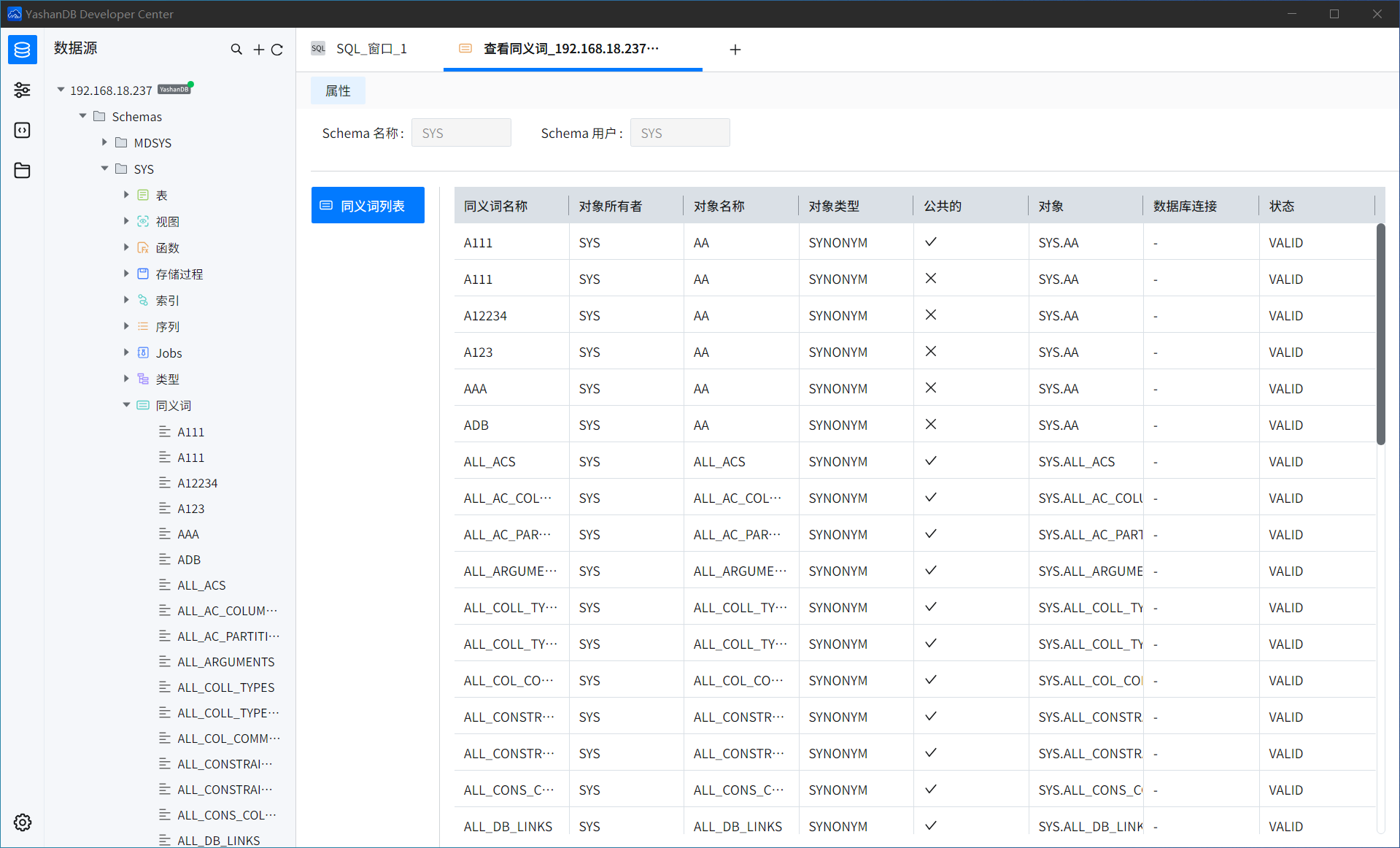The width and height of the screenshot is (1400, 848).
Task: Click the ADB cell in synonyms table
Action: coord(511,425)
